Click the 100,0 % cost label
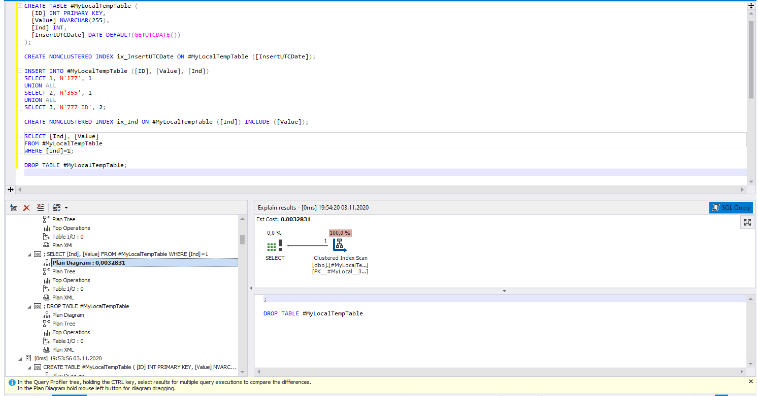Screen dimensions: 758x396 tap(340, 233)
